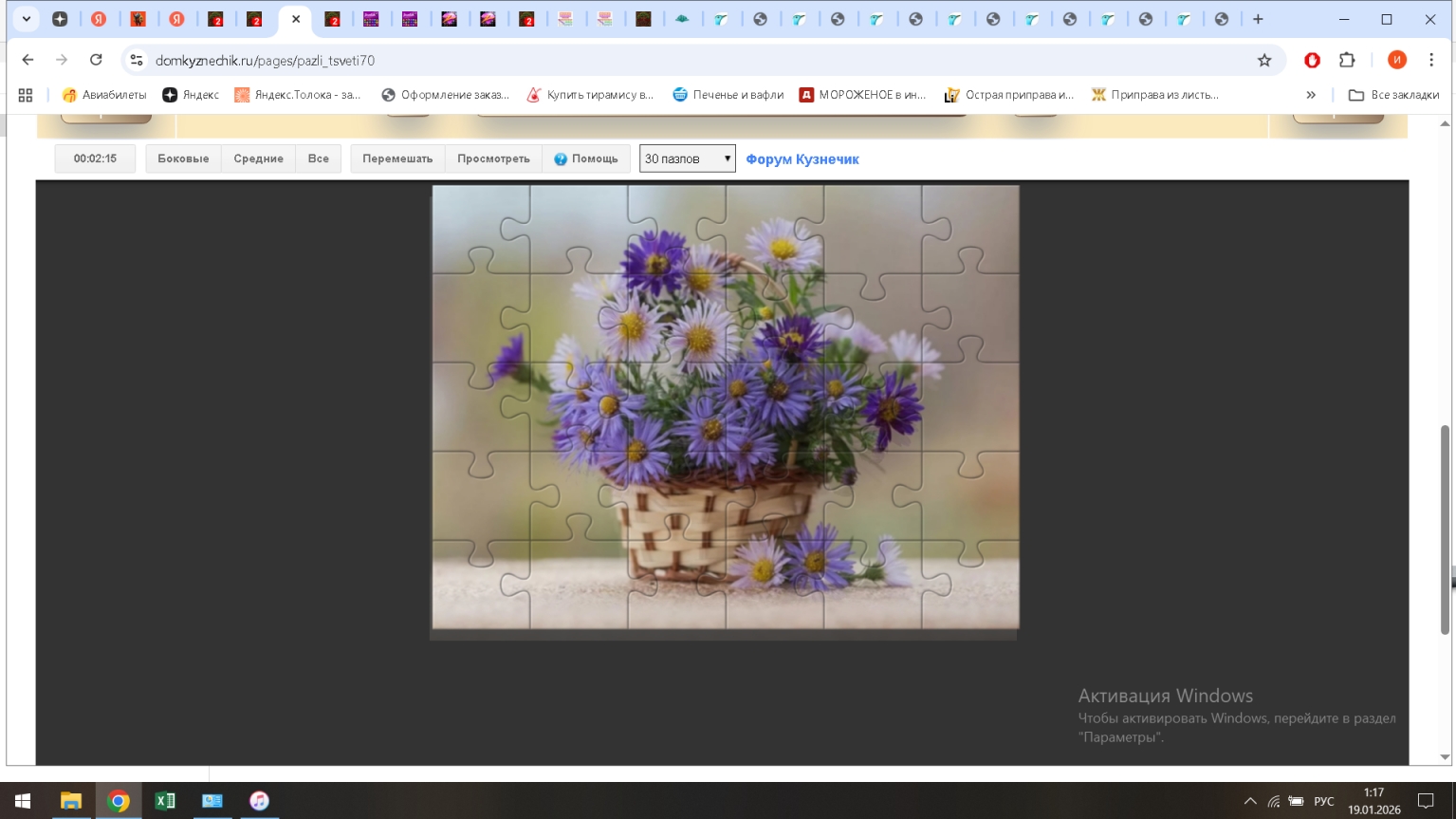
Task: Click the red Opera-style extension icon
Action: click(x=1312, y=60)
